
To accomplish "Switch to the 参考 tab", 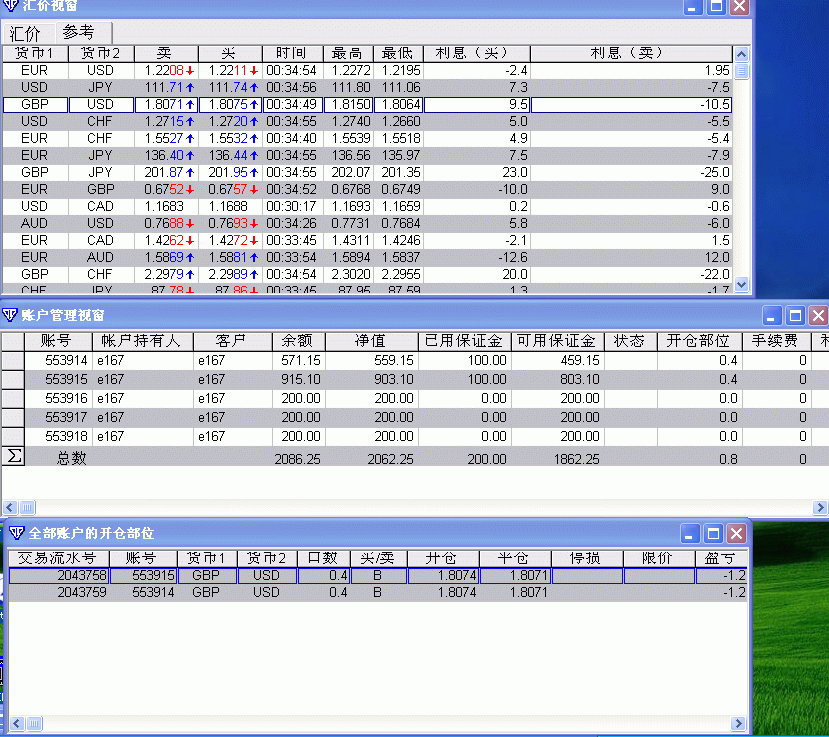I will tap(79, 32).
